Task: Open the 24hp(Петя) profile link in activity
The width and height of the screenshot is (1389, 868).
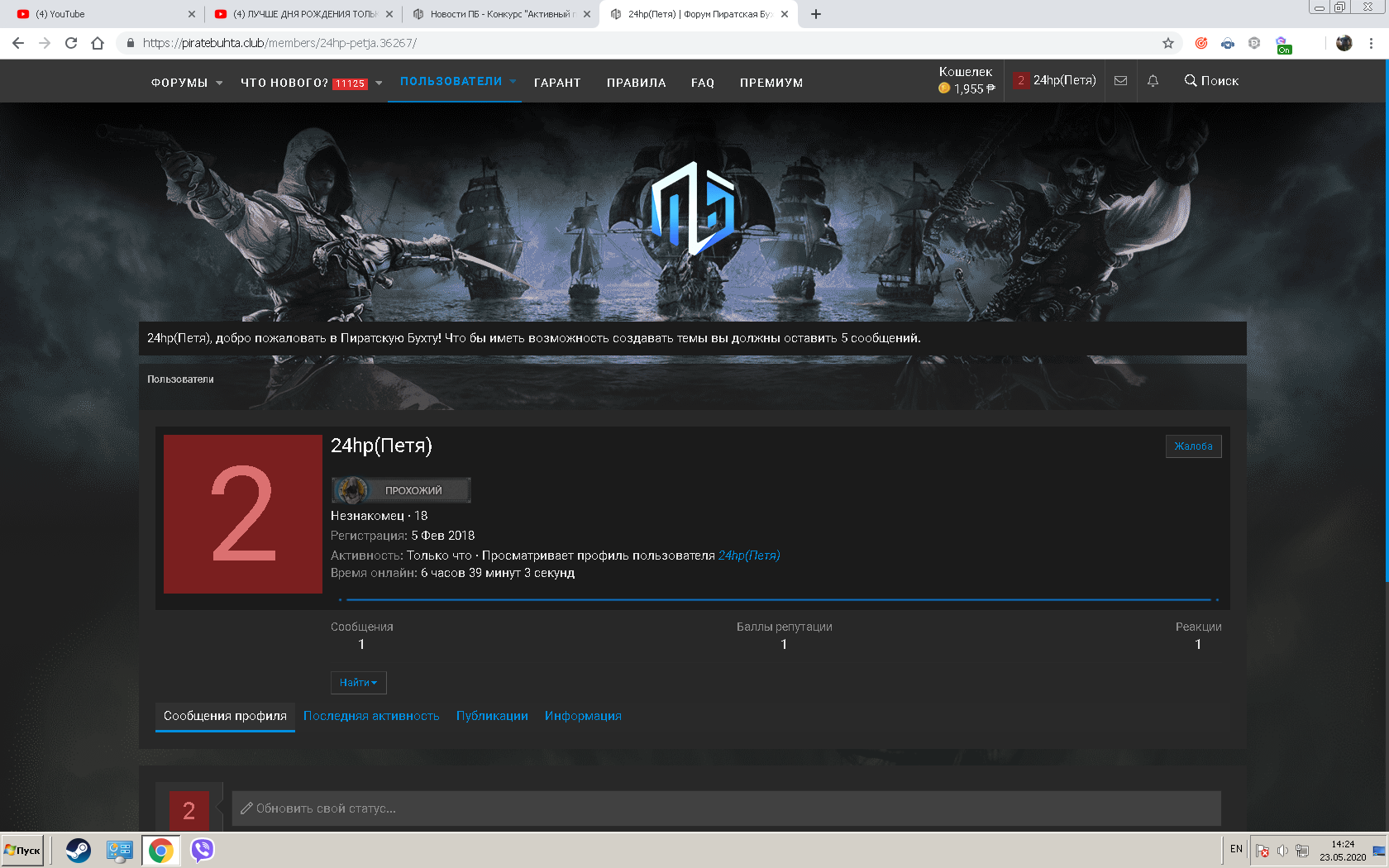Action: click(749, 556)
